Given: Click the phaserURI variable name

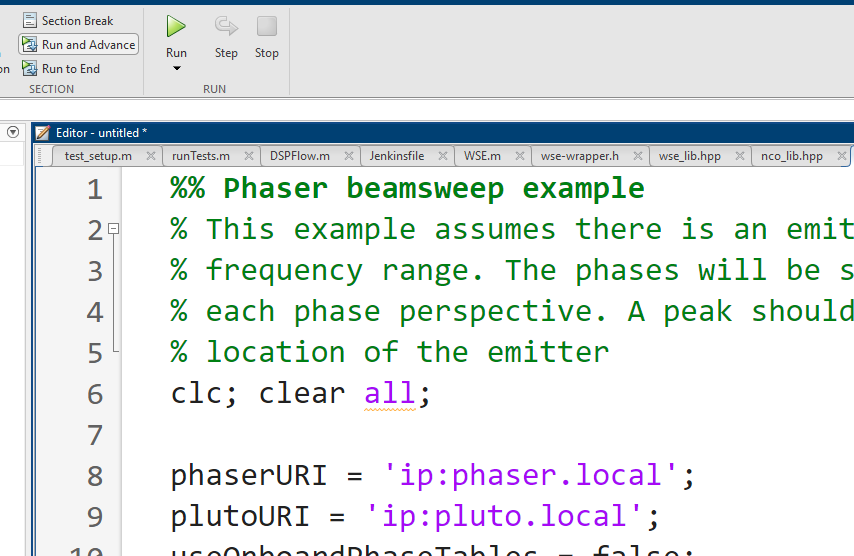Looking at the screenshot, I should point(248,475).
